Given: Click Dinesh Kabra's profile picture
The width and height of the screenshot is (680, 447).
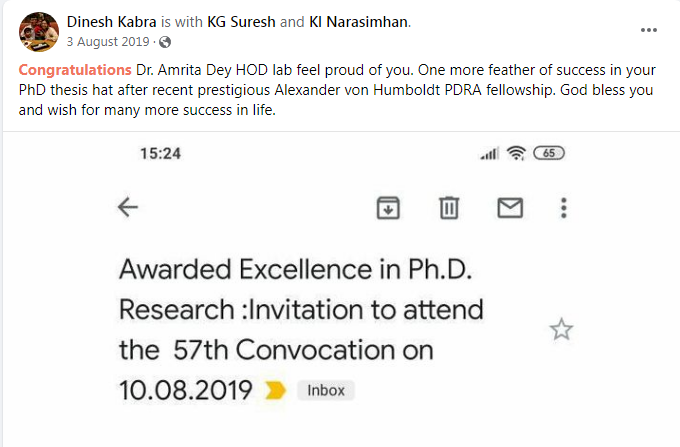Looking at the screenshot, I should click(x=39, y=31).
